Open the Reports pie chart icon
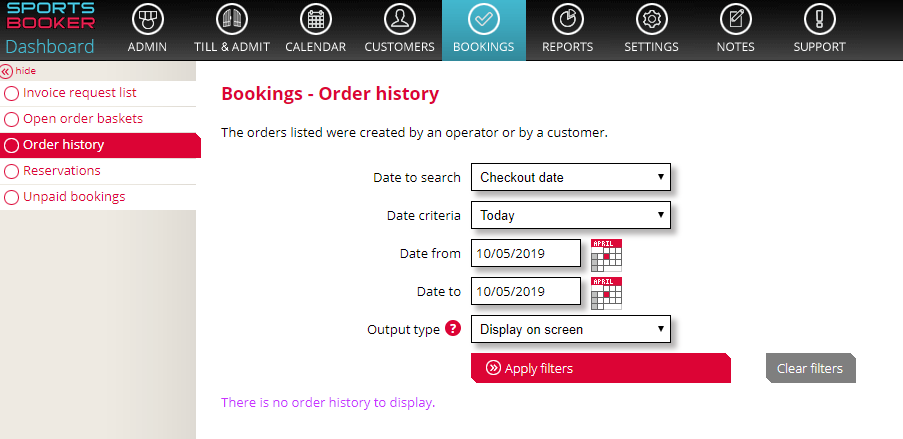The height and width of the screenshot is (439, 903). click(567, 19)
